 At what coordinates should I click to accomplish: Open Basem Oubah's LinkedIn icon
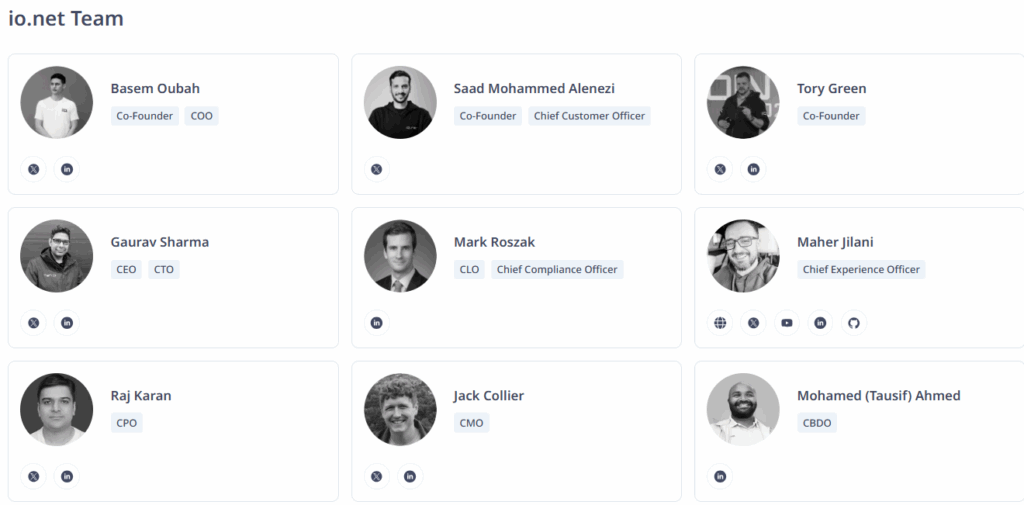[67, 169]
